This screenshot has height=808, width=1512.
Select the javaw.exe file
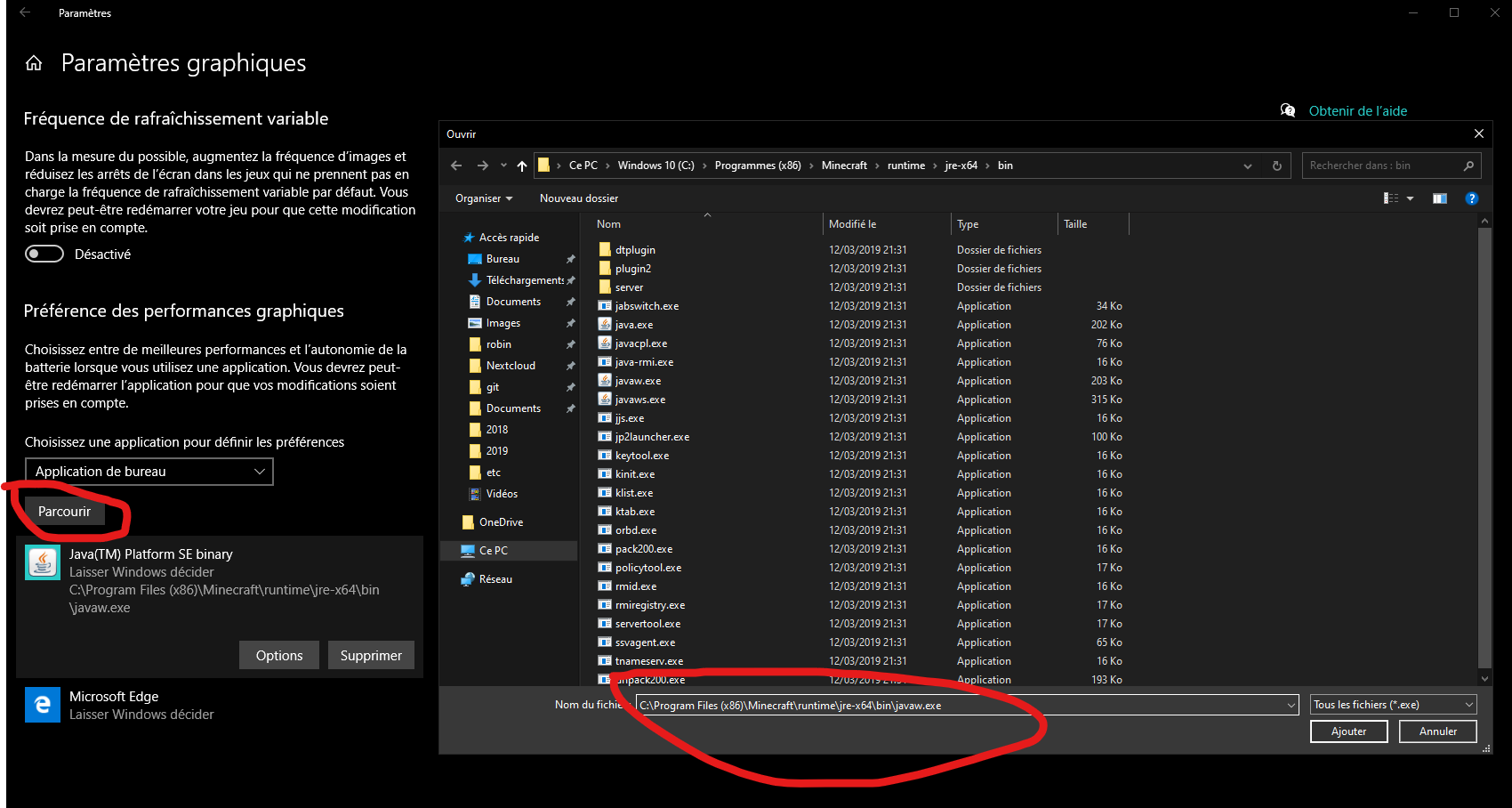638,381
